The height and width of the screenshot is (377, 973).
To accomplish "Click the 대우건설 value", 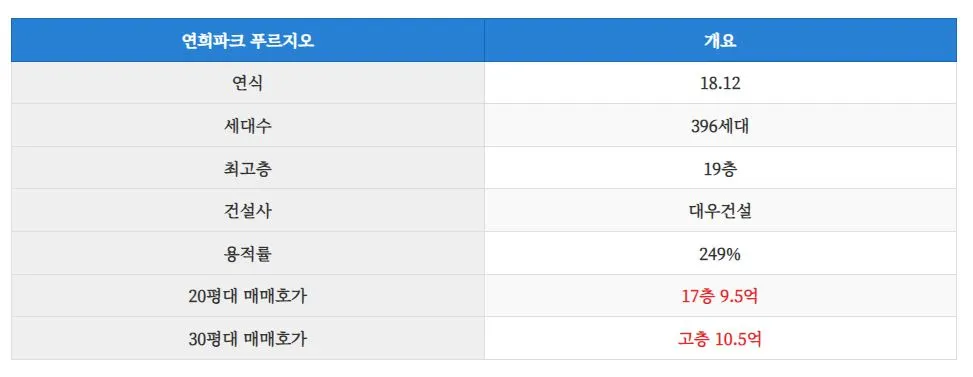I will tap(720, 211).
